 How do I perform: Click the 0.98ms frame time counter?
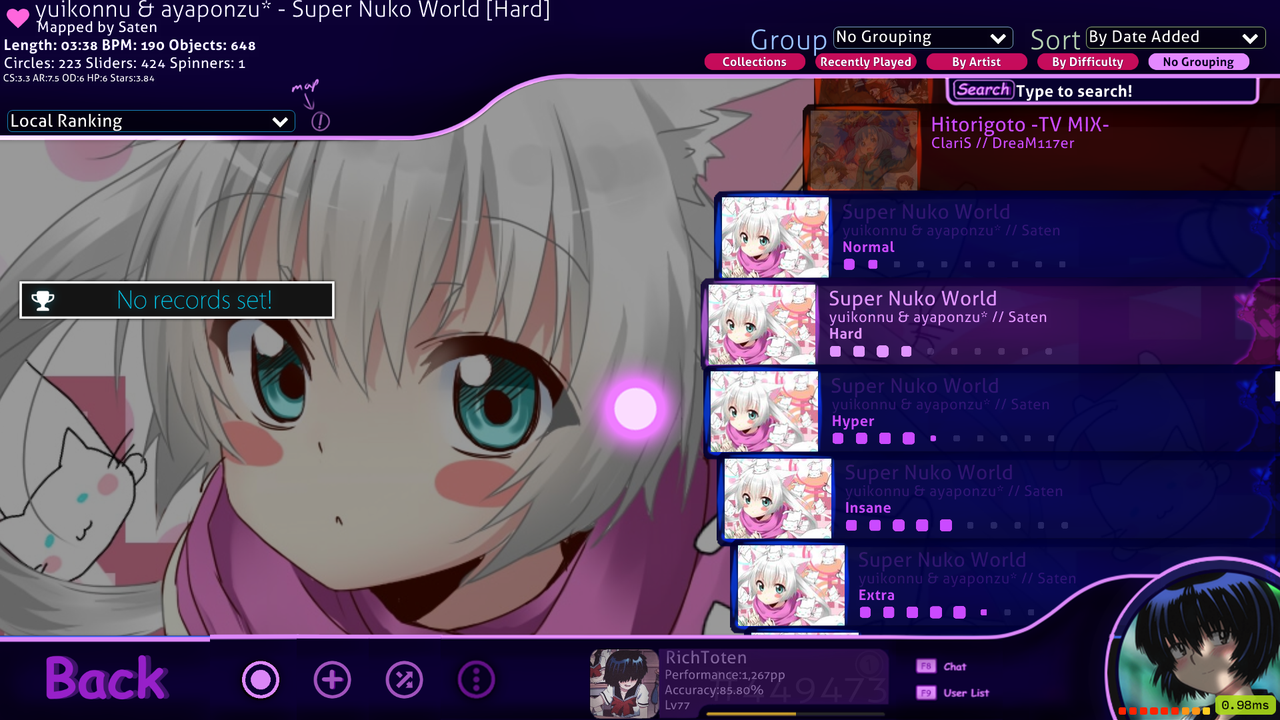(x=1245, y=706)
